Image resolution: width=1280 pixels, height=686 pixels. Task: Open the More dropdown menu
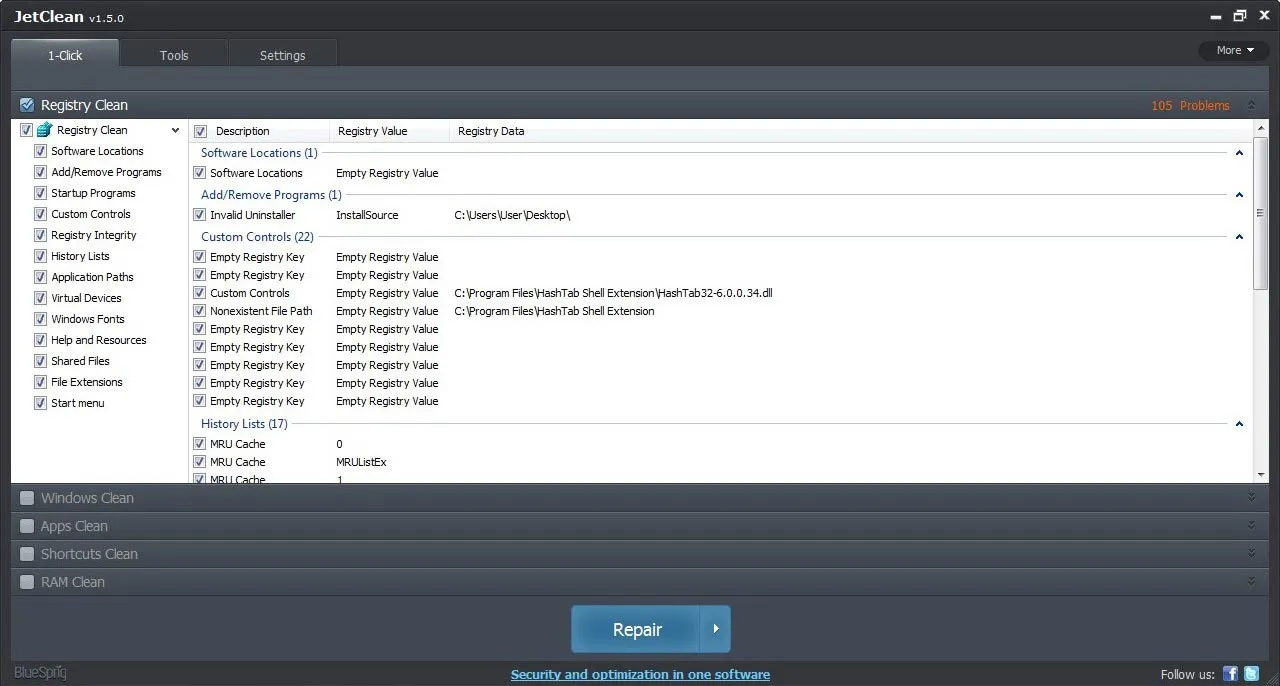click(1233, 50)
